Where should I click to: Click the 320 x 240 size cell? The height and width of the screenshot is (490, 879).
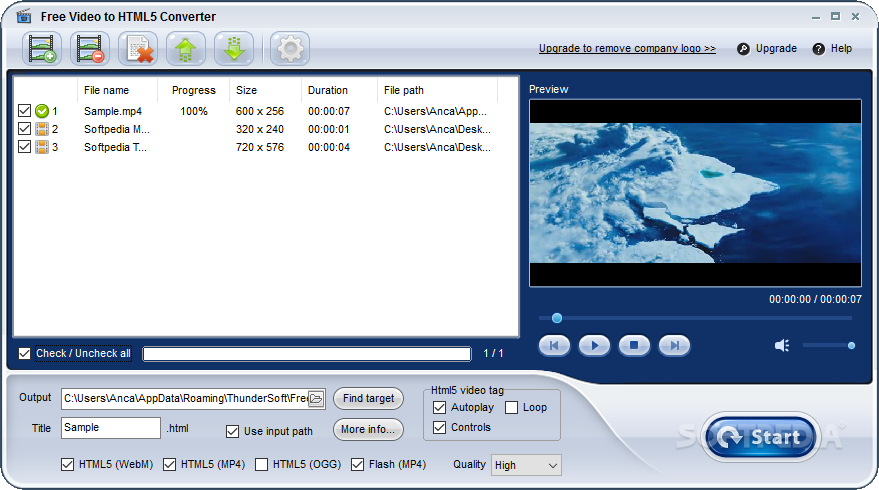tap(260, 130)
